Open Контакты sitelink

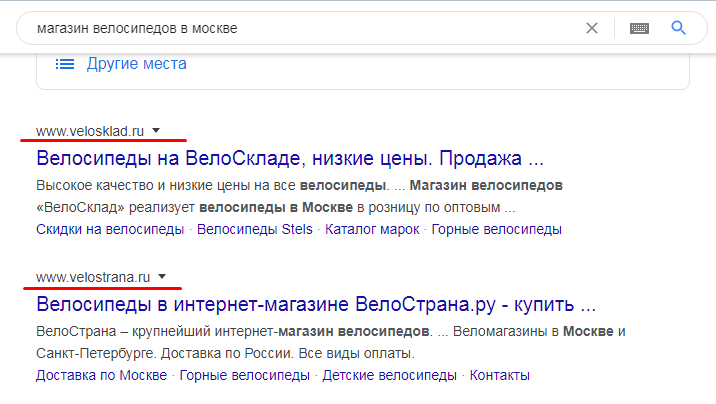pyautogui.click(x=499, y=375)
